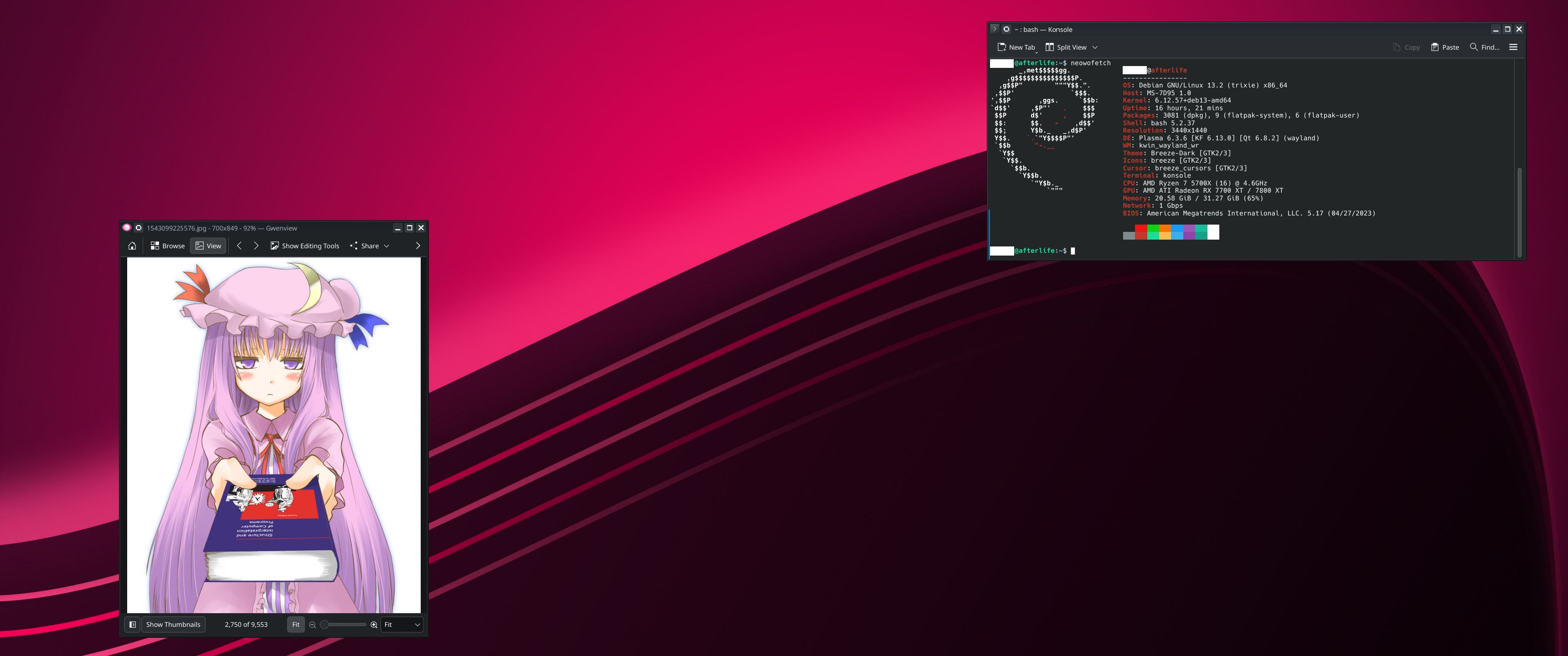Open Konsole hamburger menu
Viewport: 1568px width, 656px height.
click(1513, 47)
